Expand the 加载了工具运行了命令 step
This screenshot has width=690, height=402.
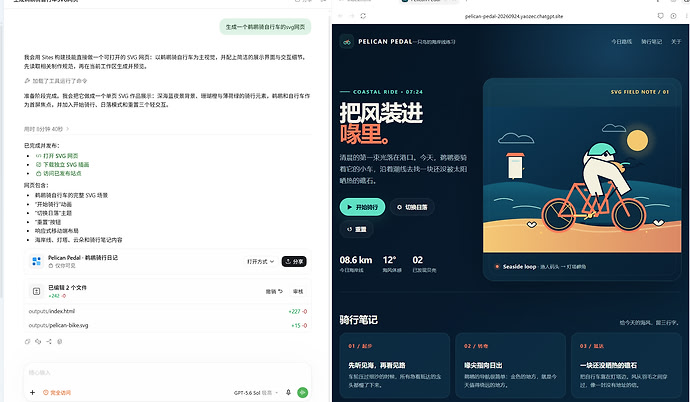[x=56, y=81]
